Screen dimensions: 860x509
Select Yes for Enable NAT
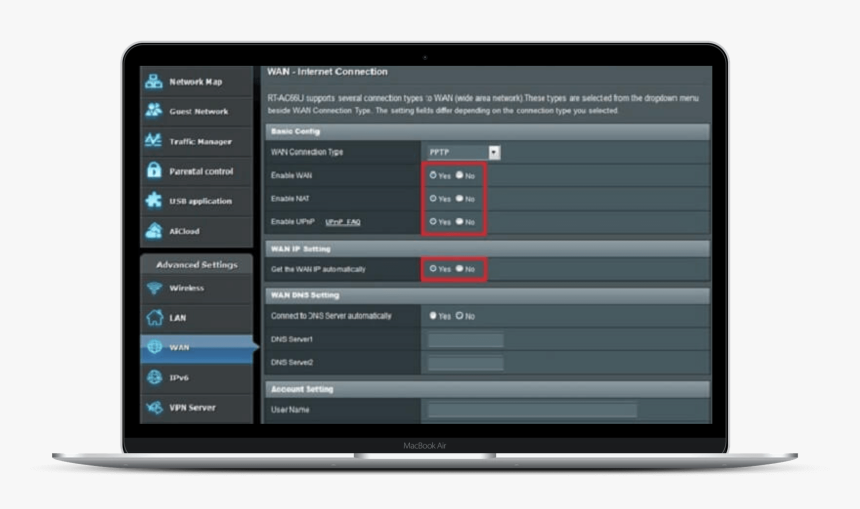(433, 198)
